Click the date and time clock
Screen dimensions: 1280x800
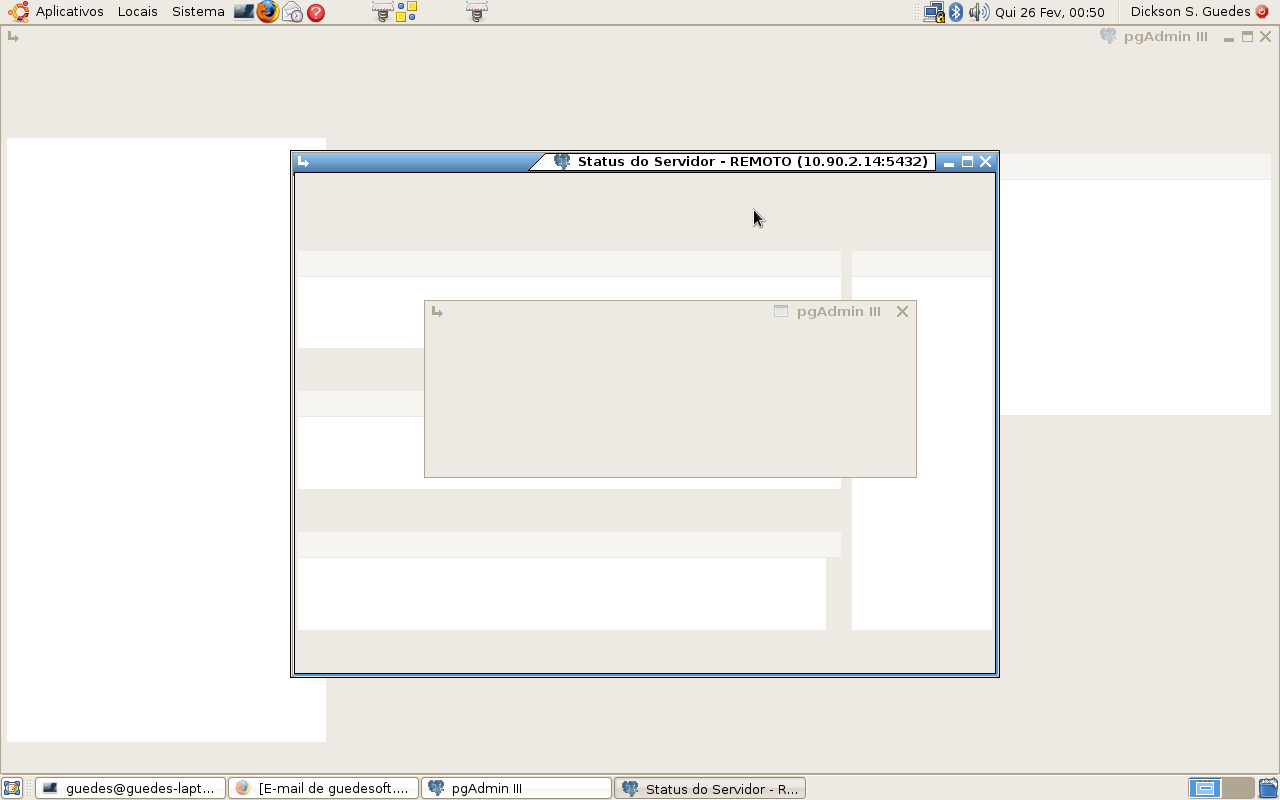point(1050,12)
